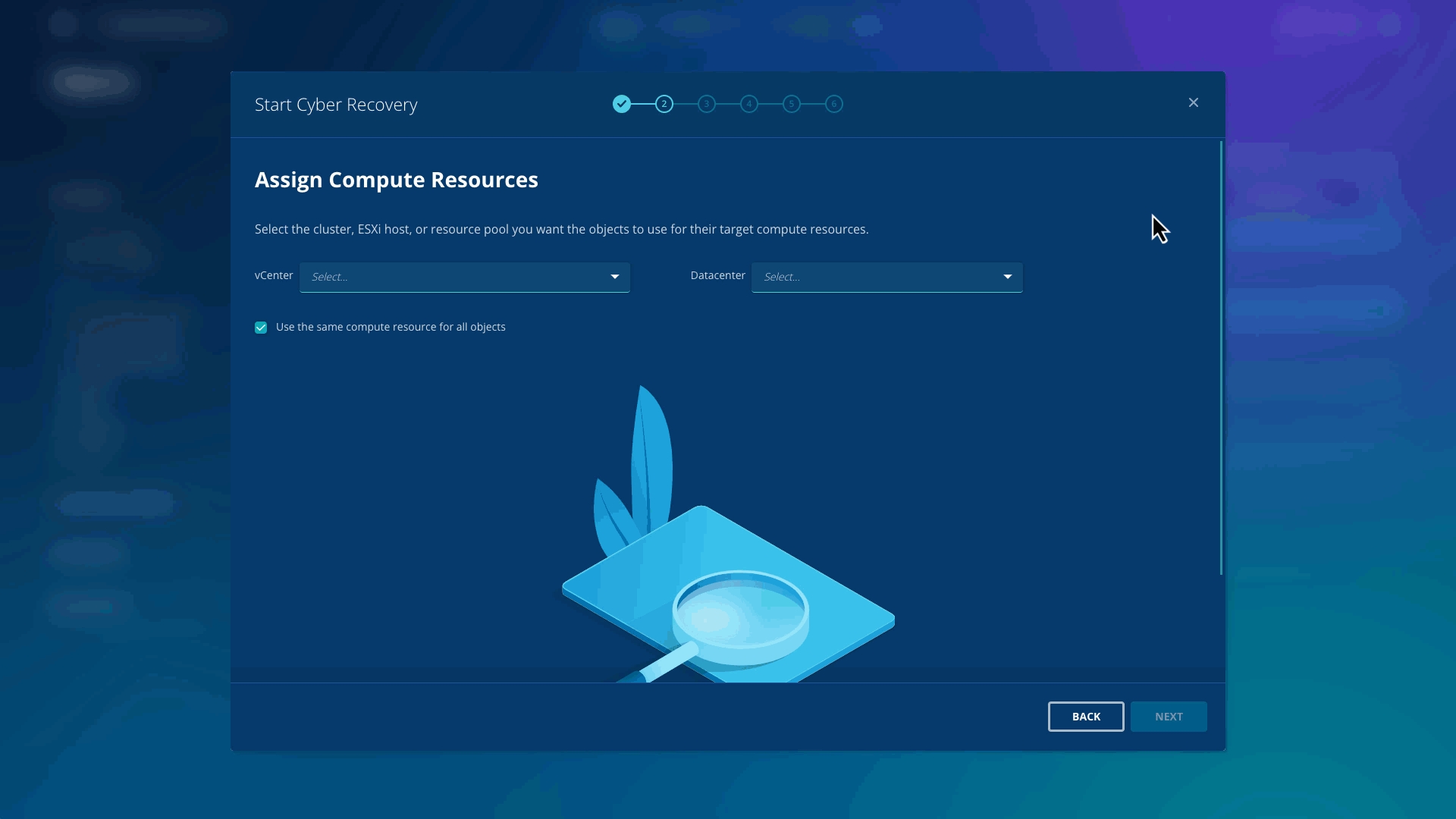Go to step 5 in wizard stepper
Viewport: 1456px width, 819px height.
tap(792, 104)
